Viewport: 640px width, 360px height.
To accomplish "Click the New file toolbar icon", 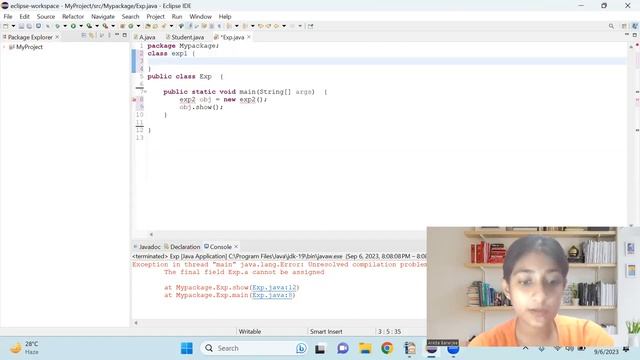I will [6, 26].
